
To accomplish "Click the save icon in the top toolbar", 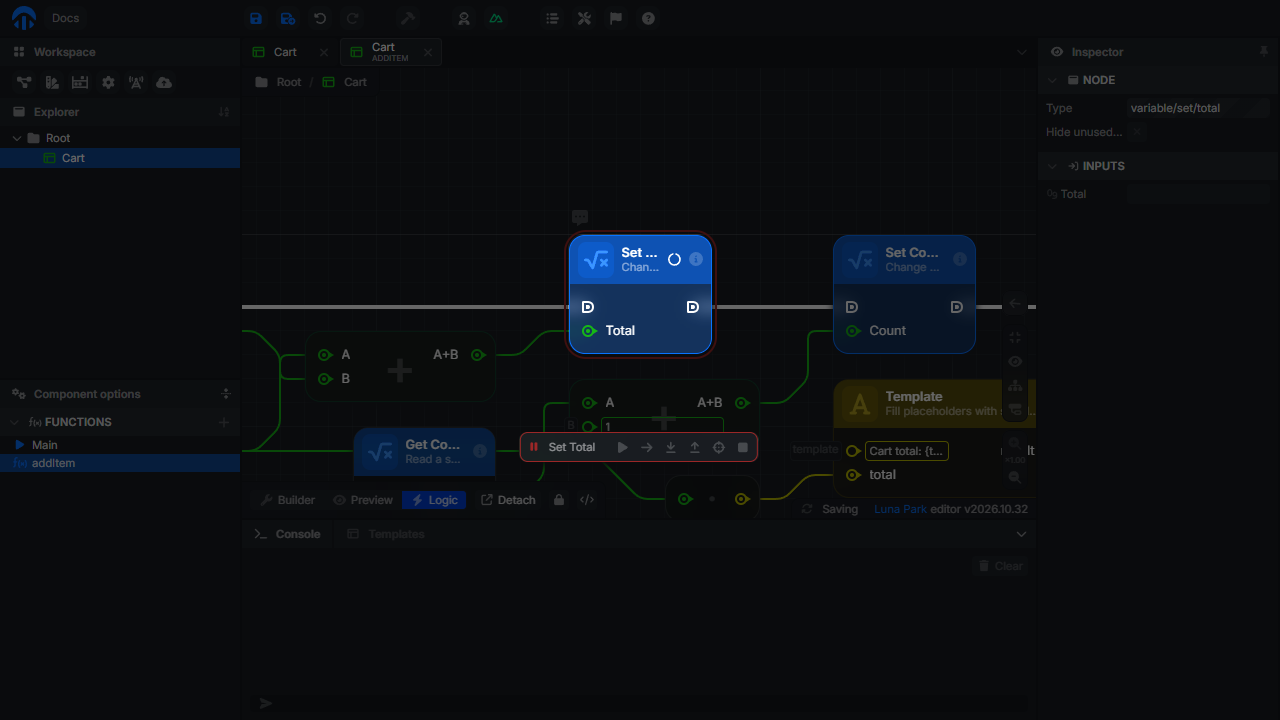I will pyautogui.click(x=256, y=18).
